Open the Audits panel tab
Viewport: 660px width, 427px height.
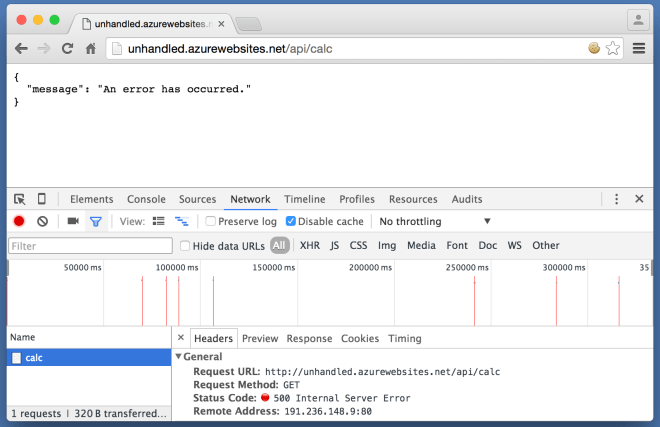pos(467,199)
